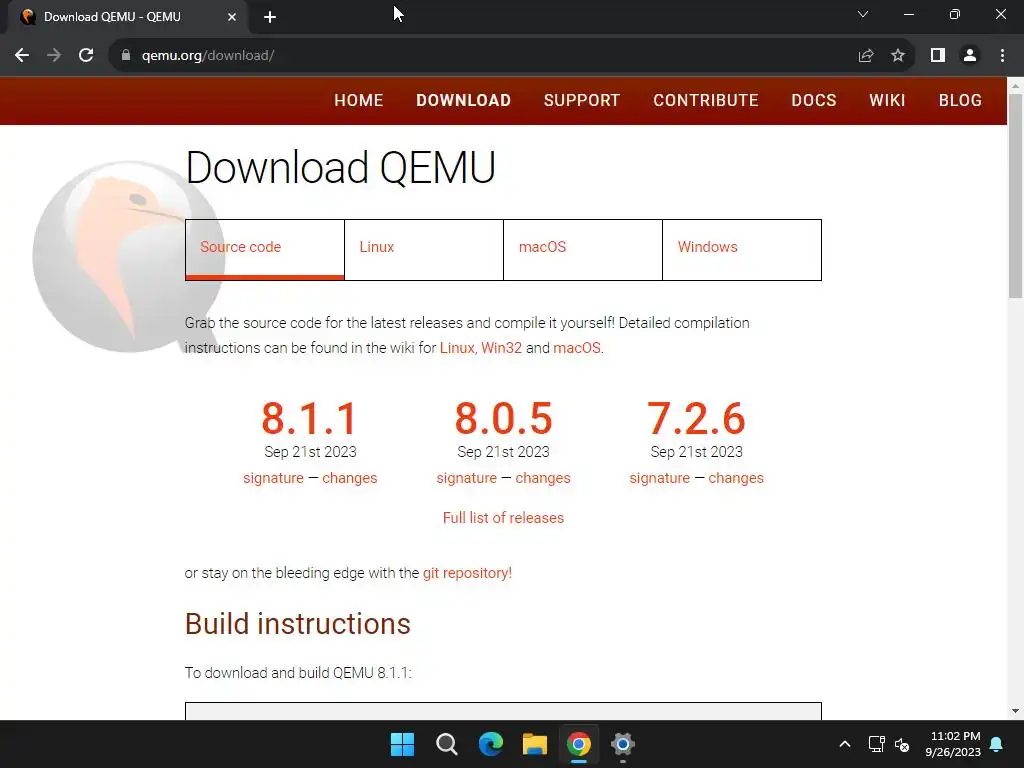1024x768 pixels.
Task: Open the Chrome profile icon
Action: pyautogui.click(x=970, y=56)
